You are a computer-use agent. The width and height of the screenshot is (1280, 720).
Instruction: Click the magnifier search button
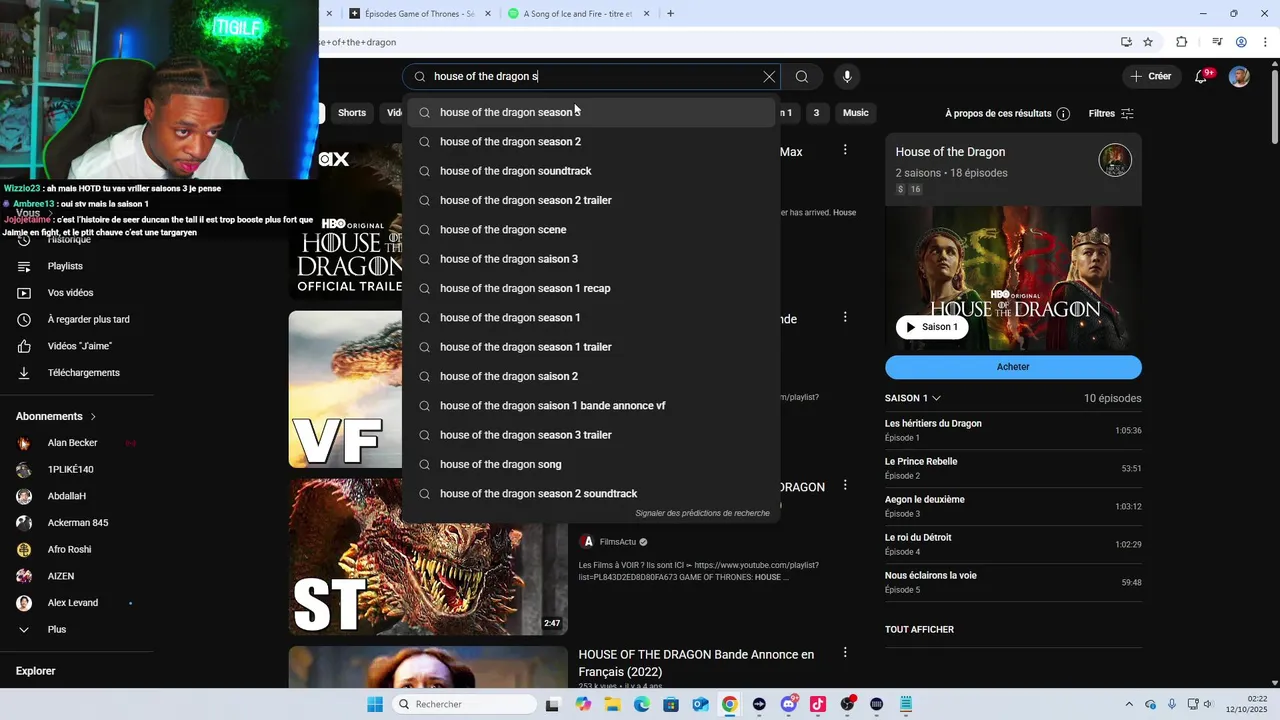click(x=802, y=77)
